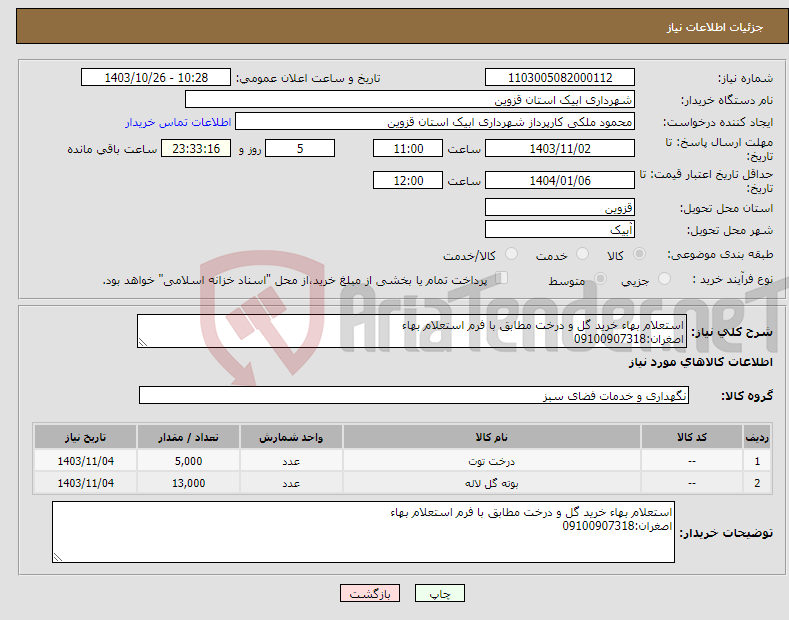Click the deadline time field 11:00
Image resolution: width=789 pixels, height=620 pixels.
click(x=408, y=148)
